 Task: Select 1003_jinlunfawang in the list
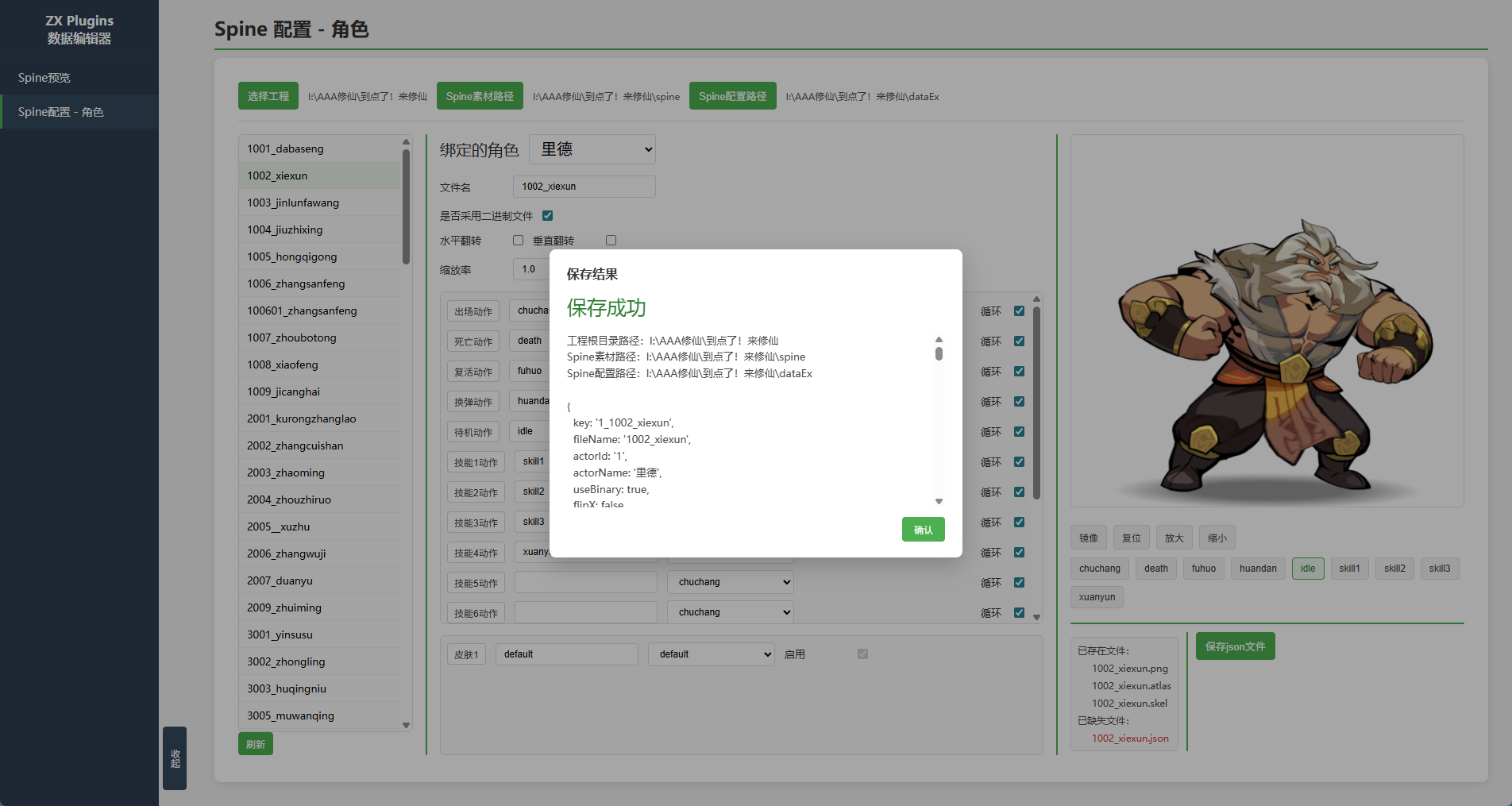320,202
